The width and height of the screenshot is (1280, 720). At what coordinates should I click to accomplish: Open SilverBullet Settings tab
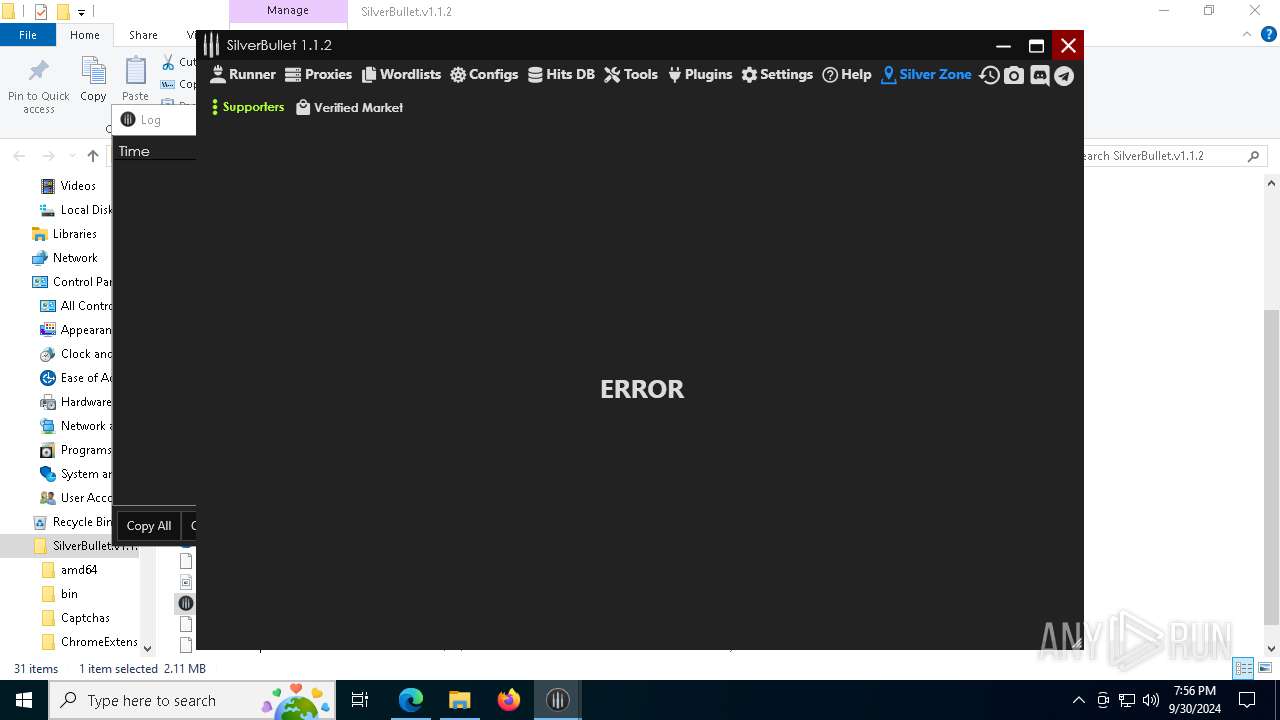(x=777, y=74)
